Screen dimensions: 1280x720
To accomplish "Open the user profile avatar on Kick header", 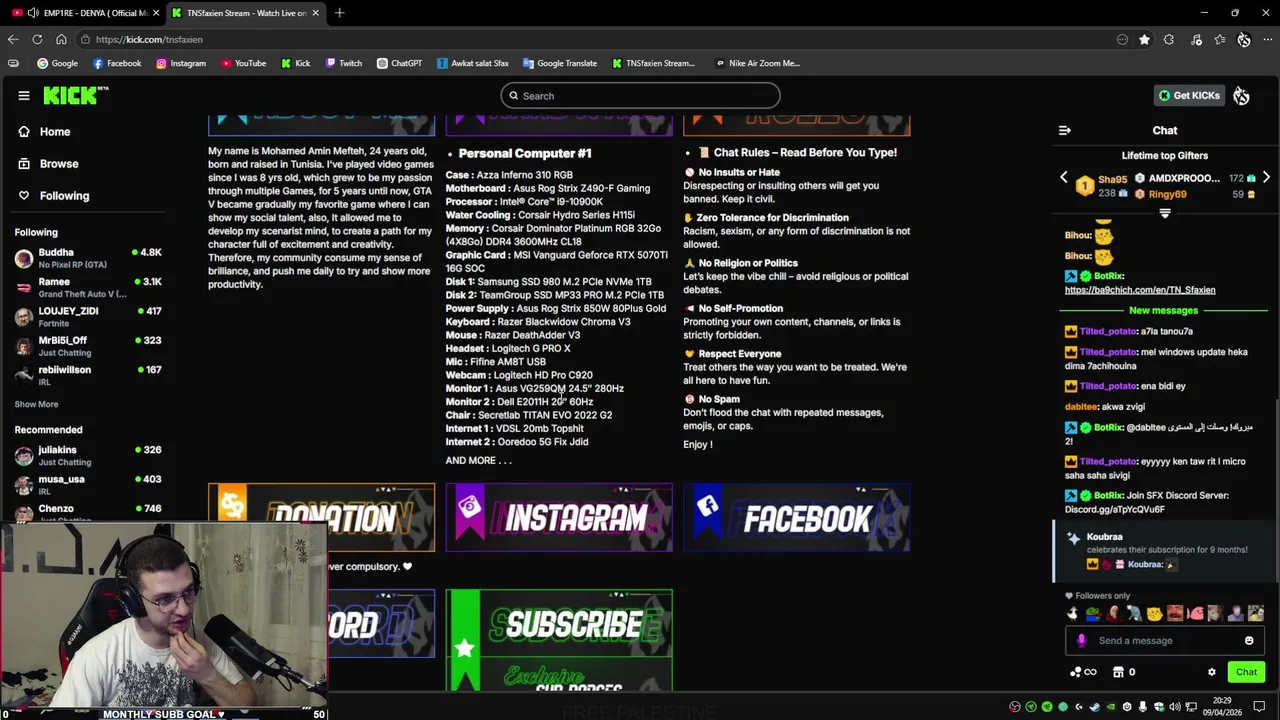I will (1241, 96).
